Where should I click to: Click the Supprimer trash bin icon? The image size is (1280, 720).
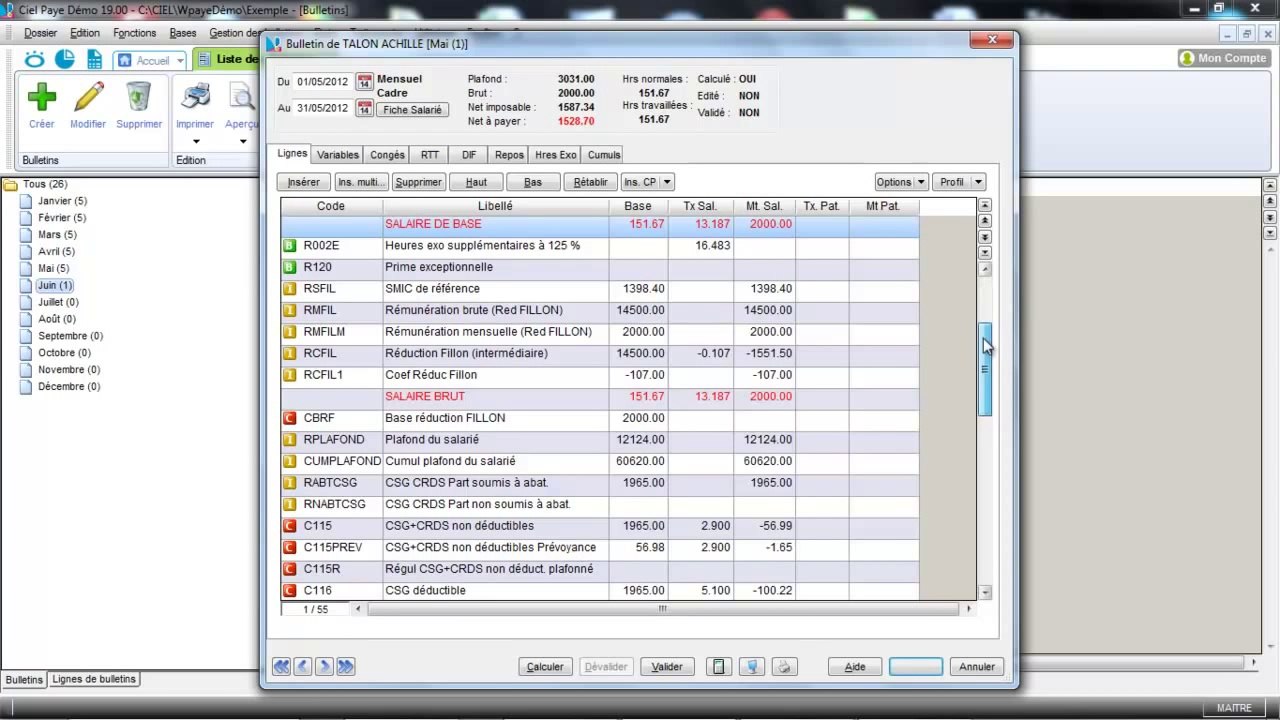pos(138,97)
